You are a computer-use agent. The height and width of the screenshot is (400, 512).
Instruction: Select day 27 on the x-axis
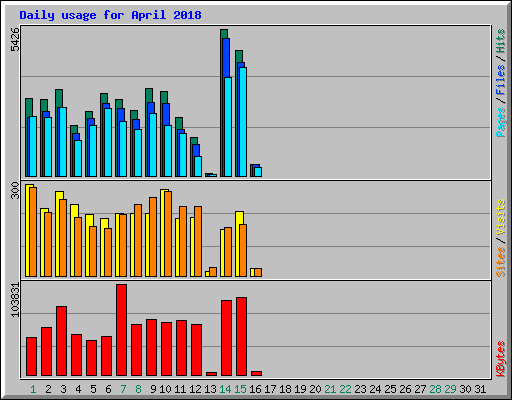(420, 389)
